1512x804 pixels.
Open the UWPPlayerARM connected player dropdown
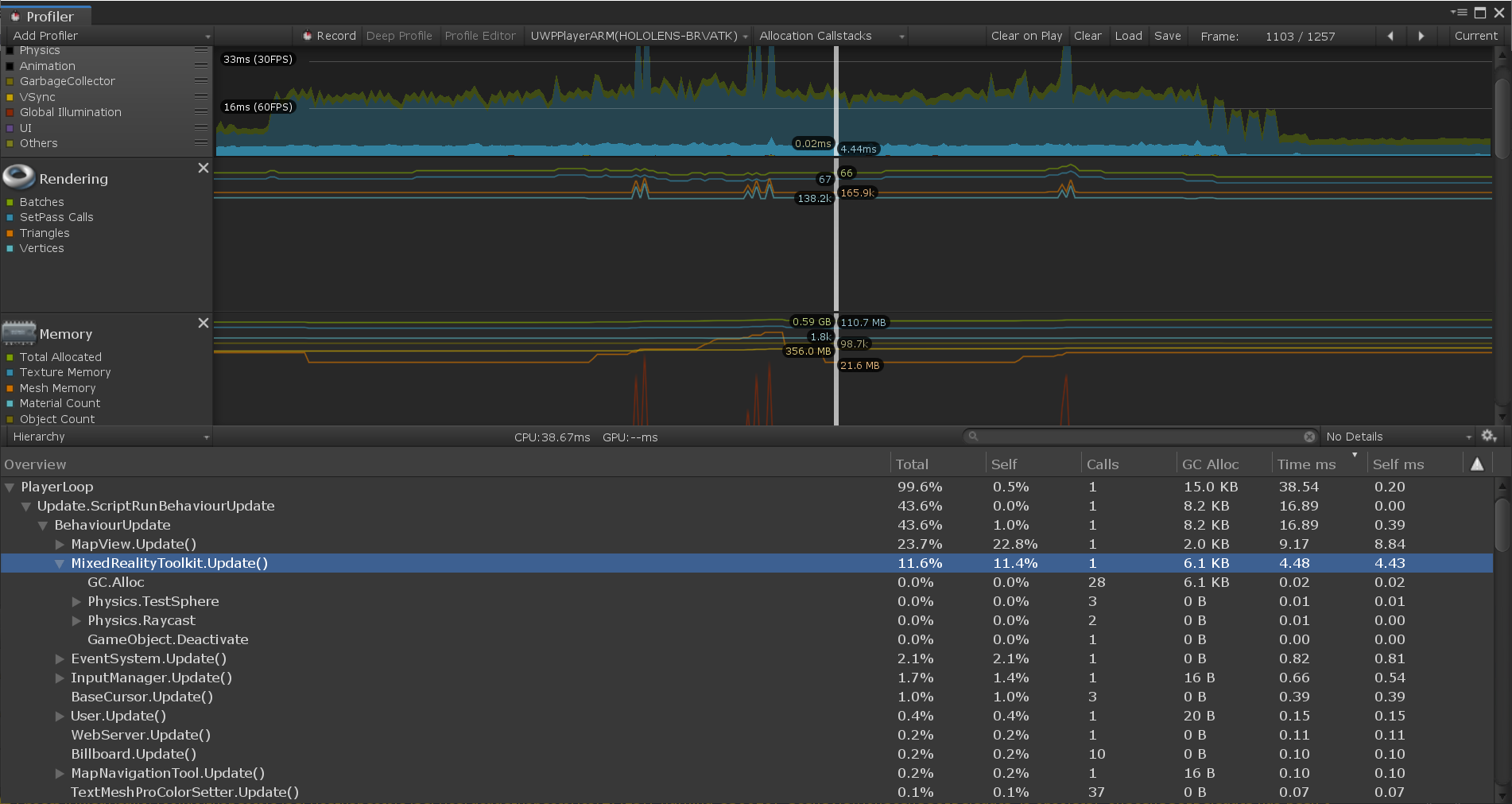pyautogui.click(x=639, y=36)
